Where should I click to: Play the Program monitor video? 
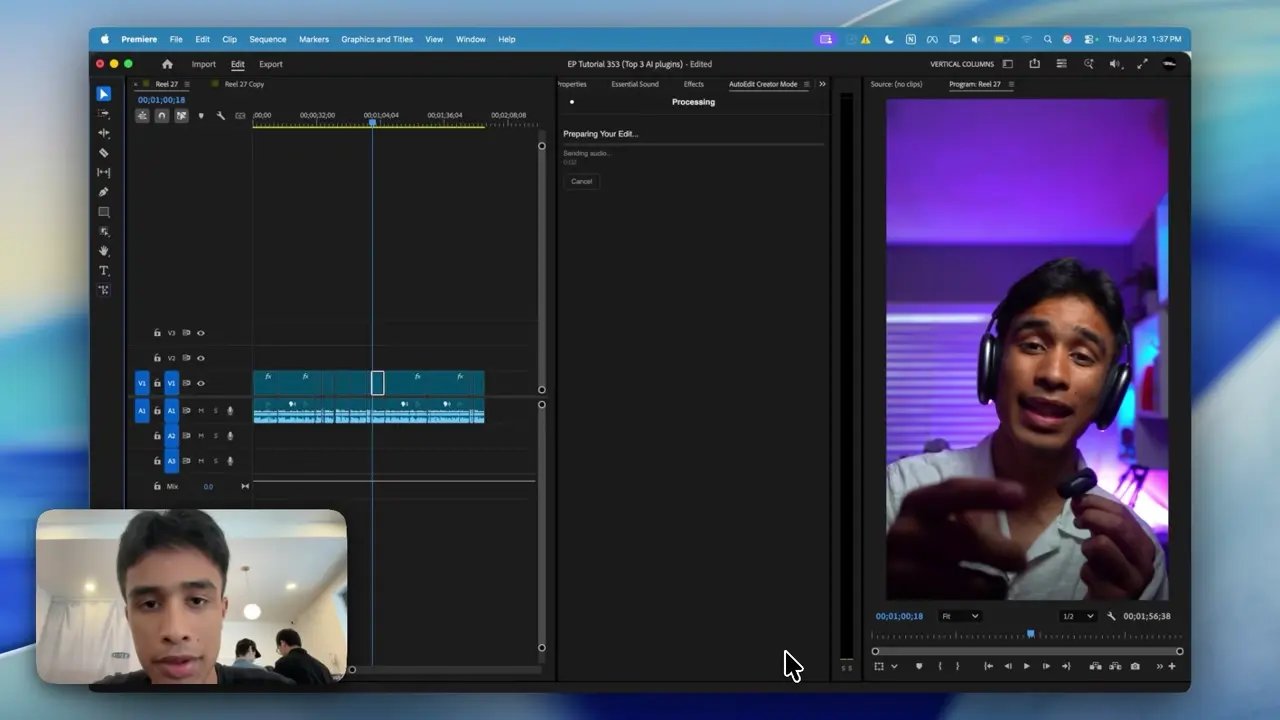coord(1026,666)
